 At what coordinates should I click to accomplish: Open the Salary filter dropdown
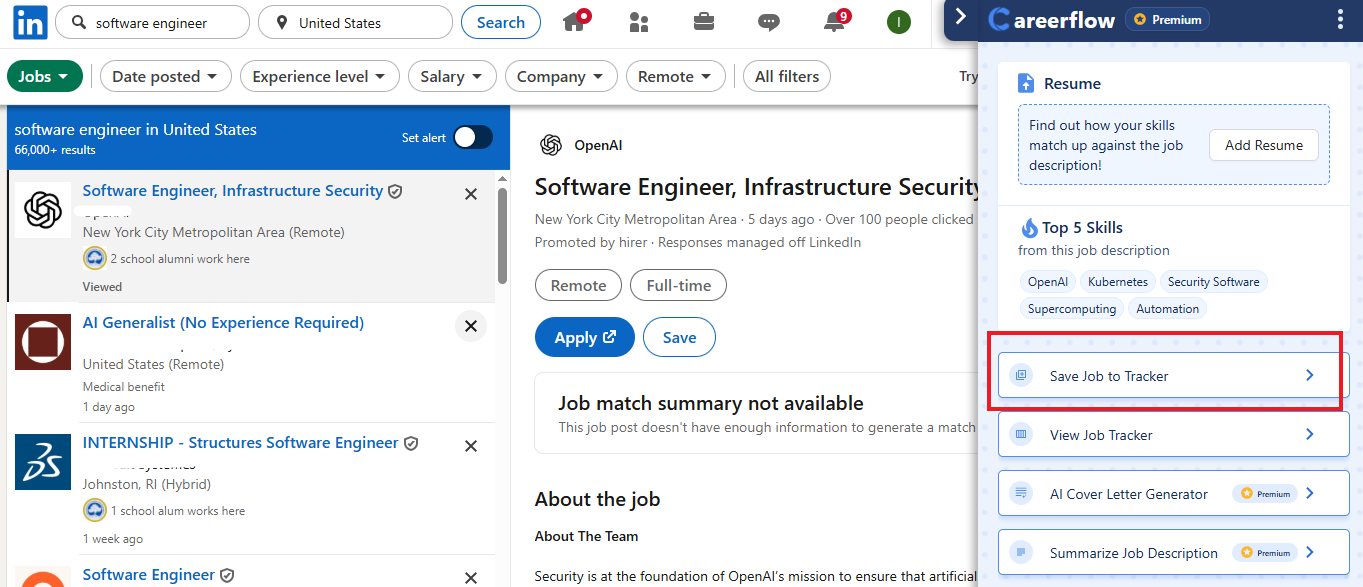[x=452, y=76]
